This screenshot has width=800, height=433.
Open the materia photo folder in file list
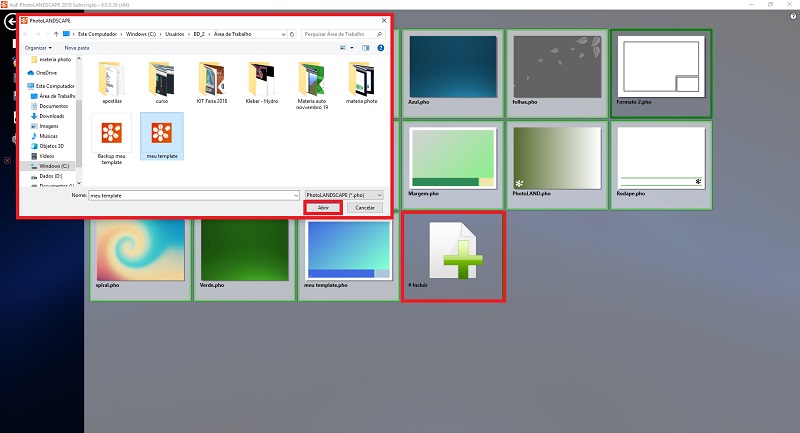[362, 83]
